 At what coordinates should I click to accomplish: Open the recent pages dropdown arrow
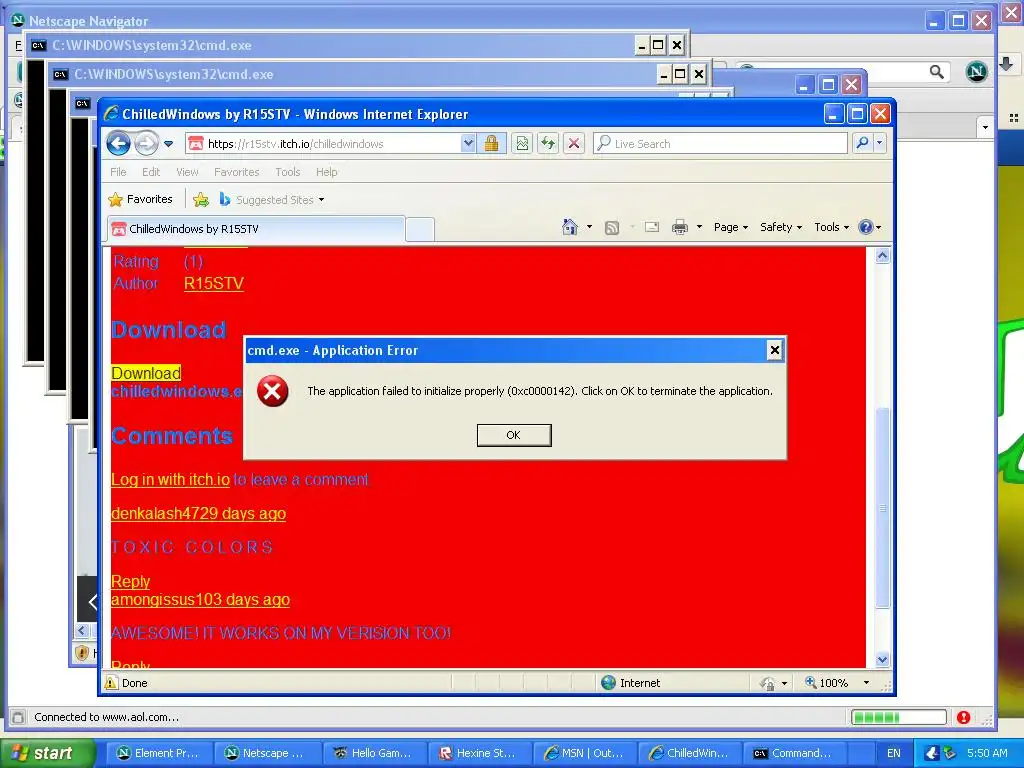click(168, 144)
